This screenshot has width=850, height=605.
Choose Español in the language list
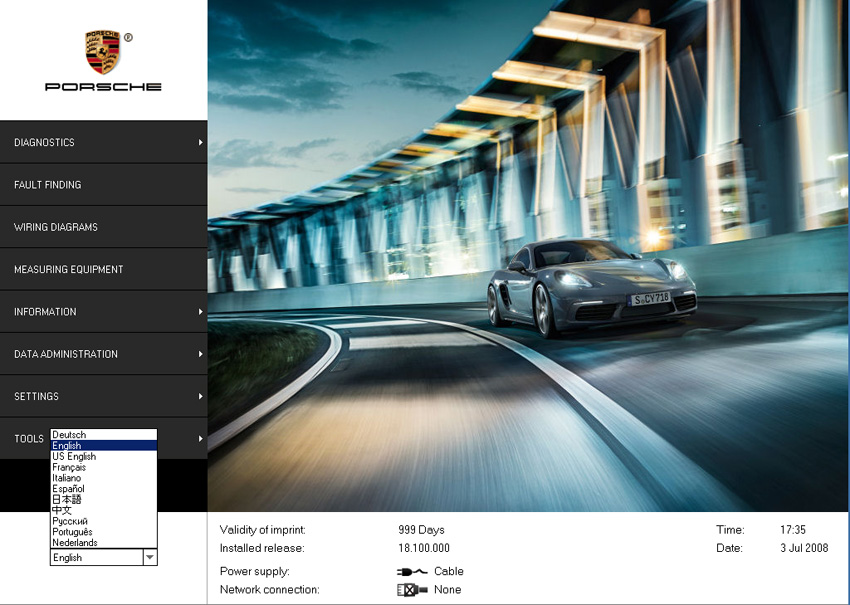pos(104,489)
